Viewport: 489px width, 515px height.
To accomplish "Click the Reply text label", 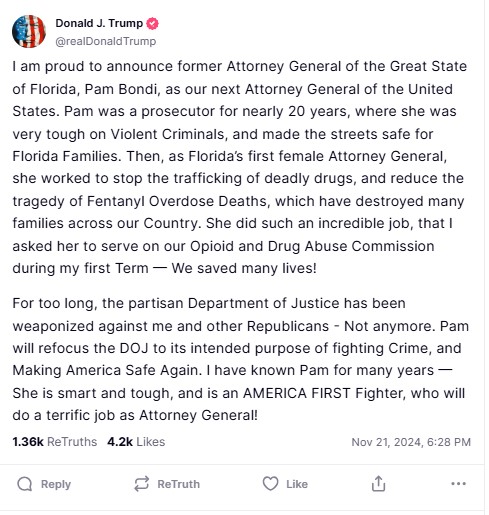I will [56, 484].
